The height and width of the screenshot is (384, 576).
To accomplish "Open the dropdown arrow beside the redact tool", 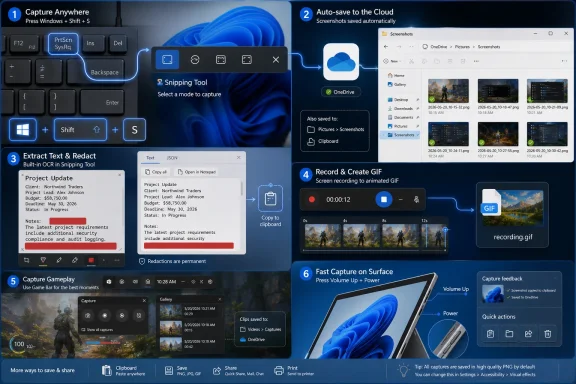I will click(x=104, y=260).
